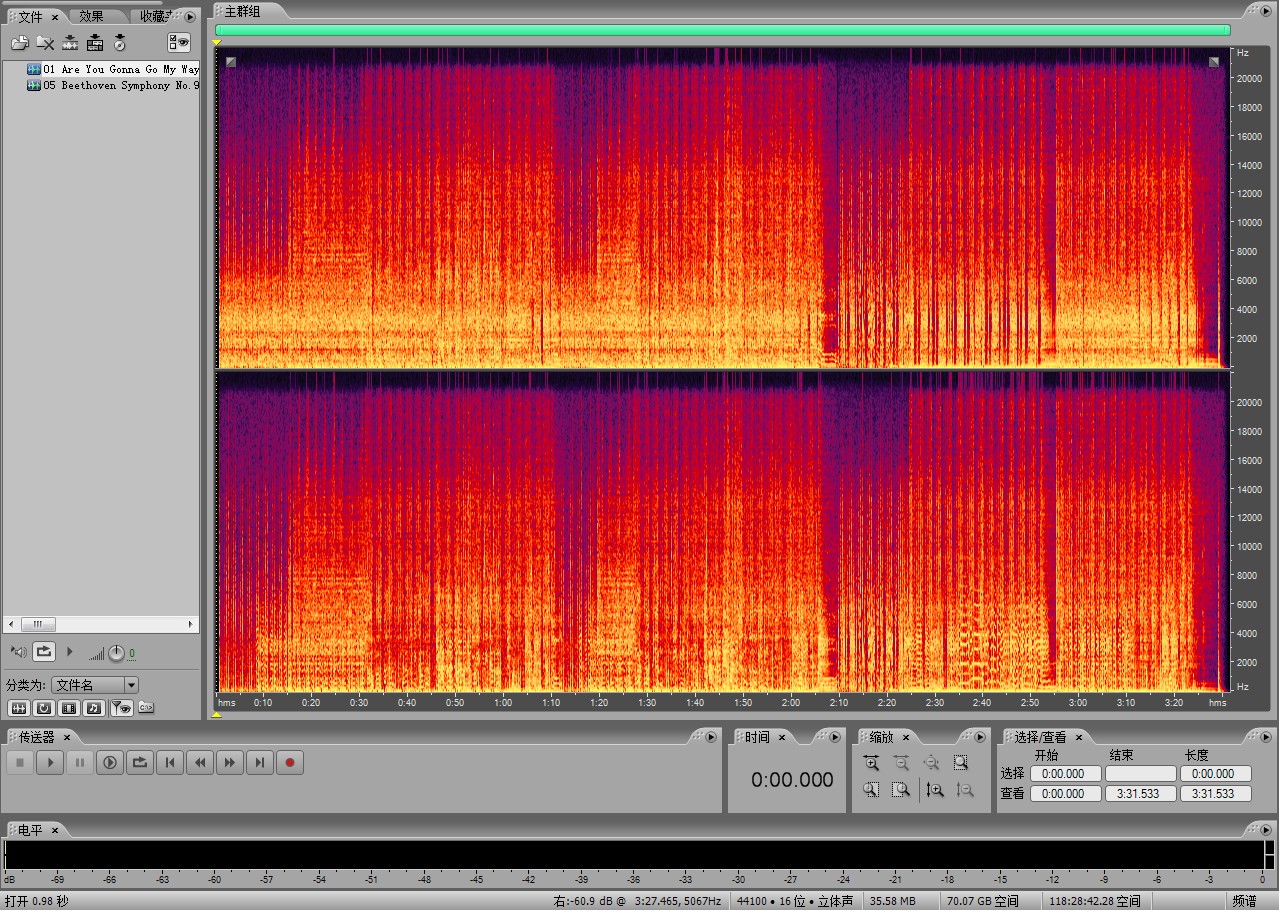Toggle the show audio files filter
The height and width of the screenshot is (910, 1279).
tap(19, 708)
